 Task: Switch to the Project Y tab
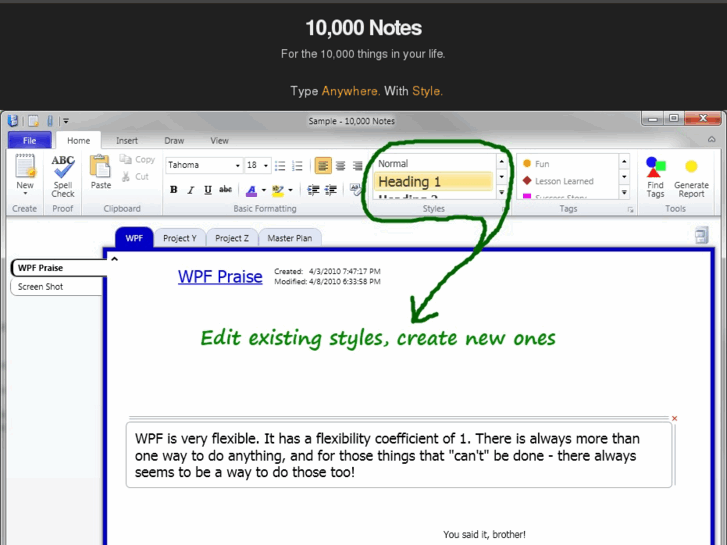click(x=180, y=238)
